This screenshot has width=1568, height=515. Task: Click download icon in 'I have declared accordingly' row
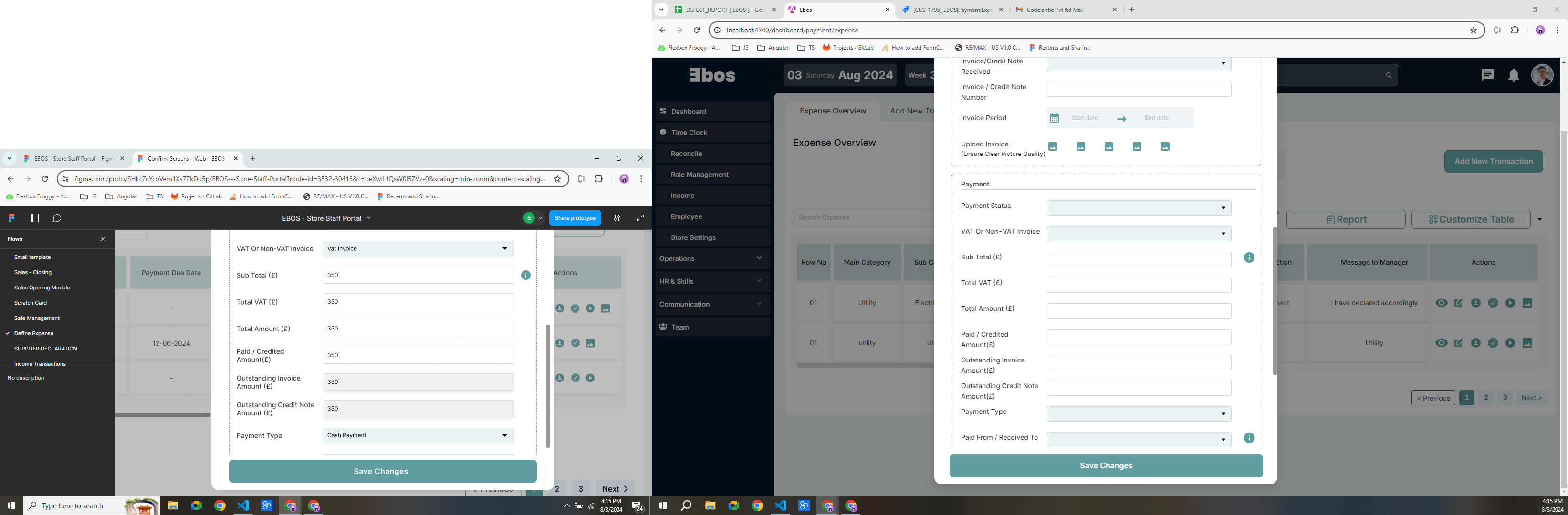tap(1476, 303)
